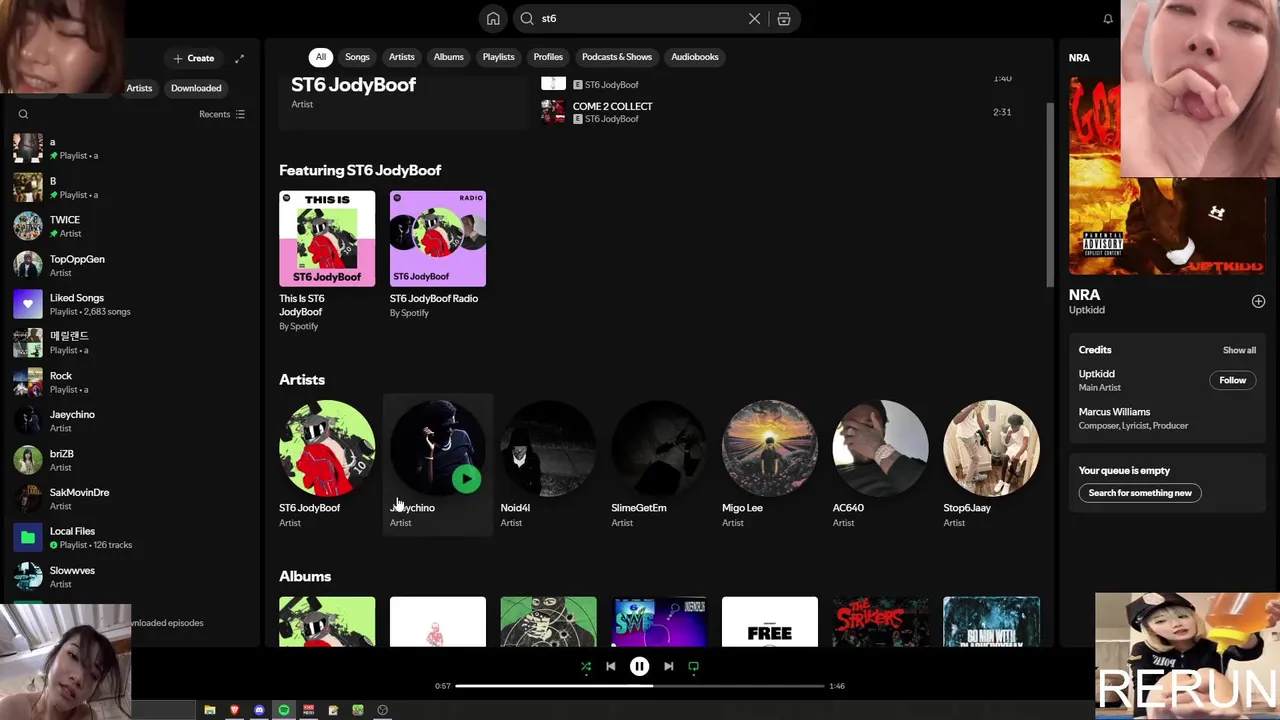Select the Podcasts & Shows filter chip

[617, 57]
